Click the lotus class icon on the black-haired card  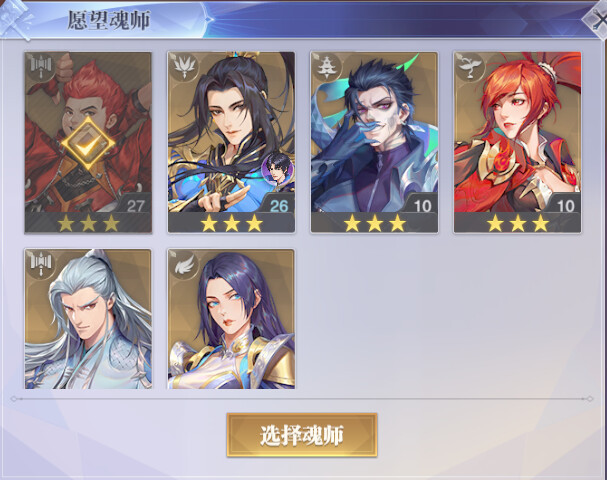pos(184,68)
